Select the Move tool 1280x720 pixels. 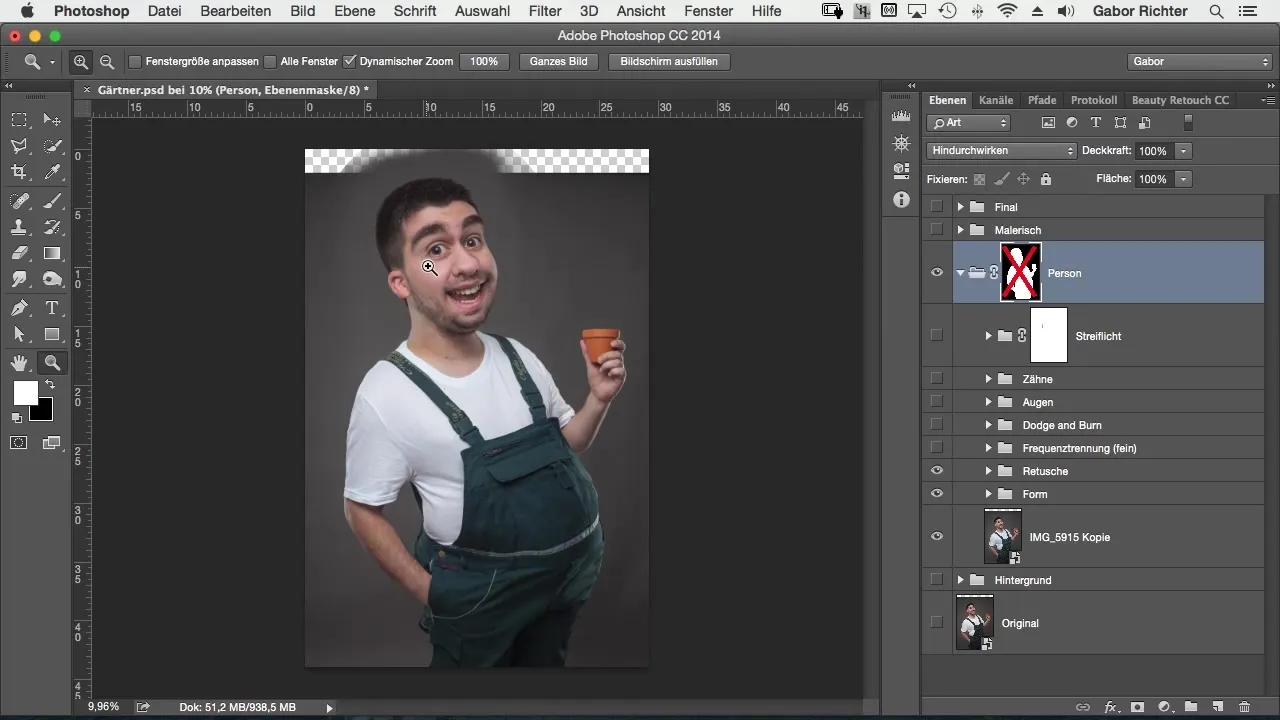(x=53, y=120)
